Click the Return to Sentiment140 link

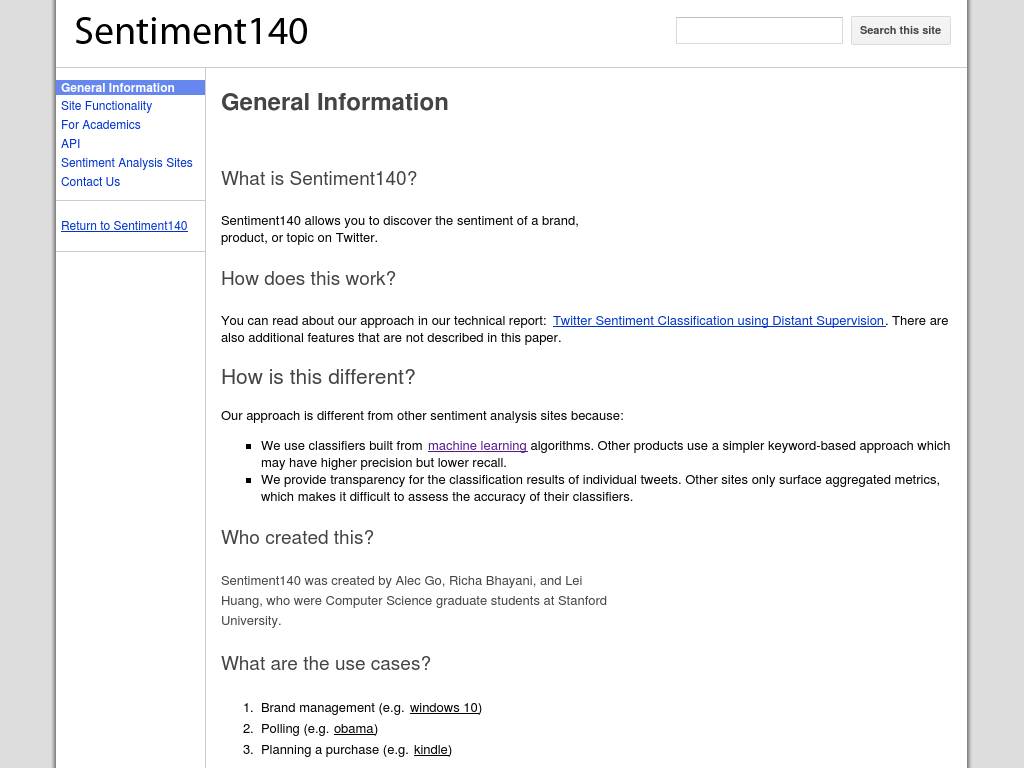pyautogui.click(x=124, y=226)
